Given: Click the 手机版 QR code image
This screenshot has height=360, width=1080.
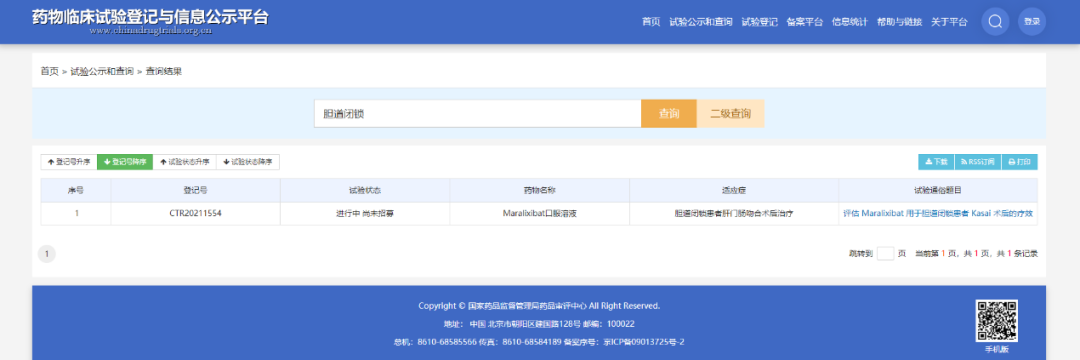Looking at the screenshot, I should coord(996,320).
